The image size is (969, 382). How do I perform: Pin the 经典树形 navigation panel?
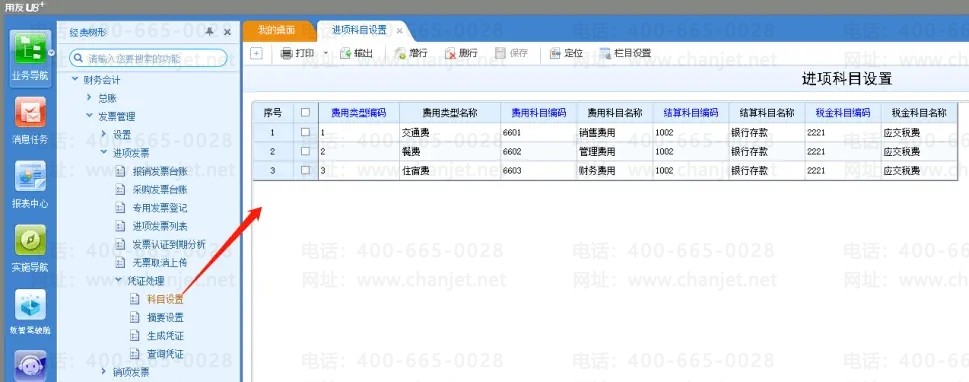(209, 32)
